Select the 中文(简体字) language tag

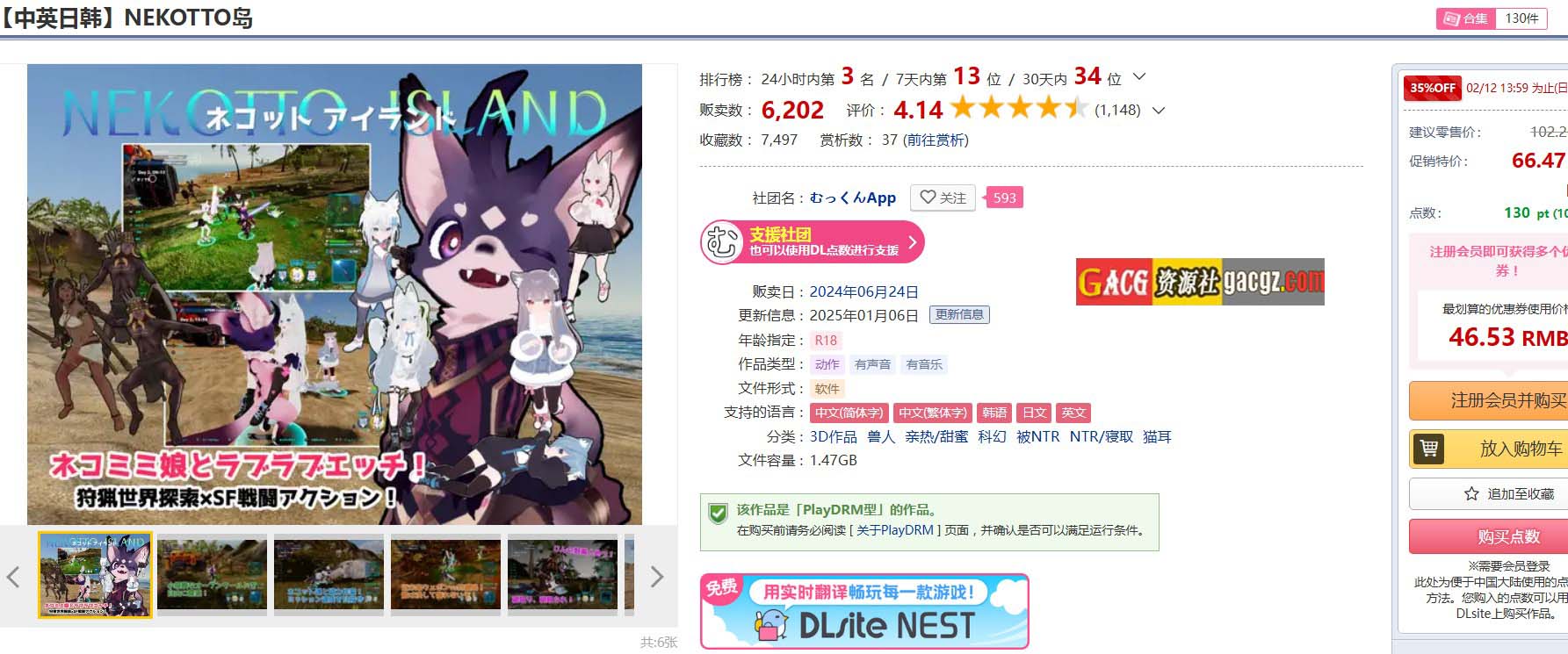click(849, 413)
